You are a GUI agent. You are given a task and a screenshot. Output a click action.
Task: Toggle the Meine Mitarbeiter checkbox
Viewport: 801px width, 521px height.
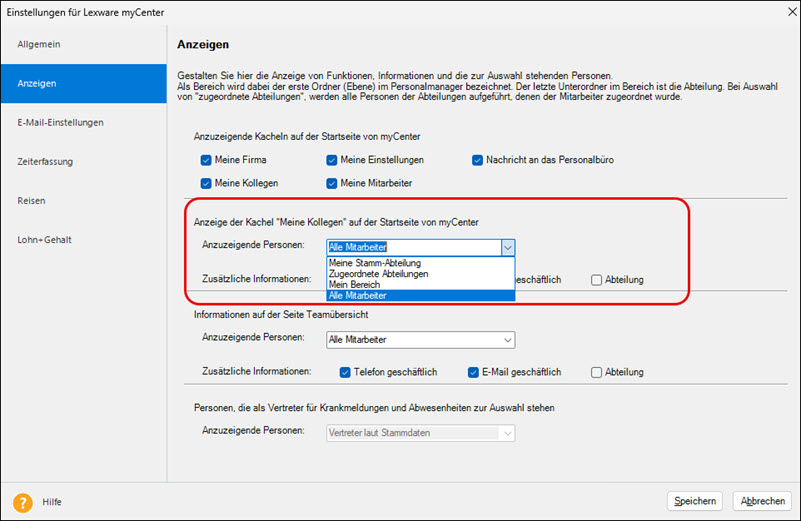[x=332, y=183]
